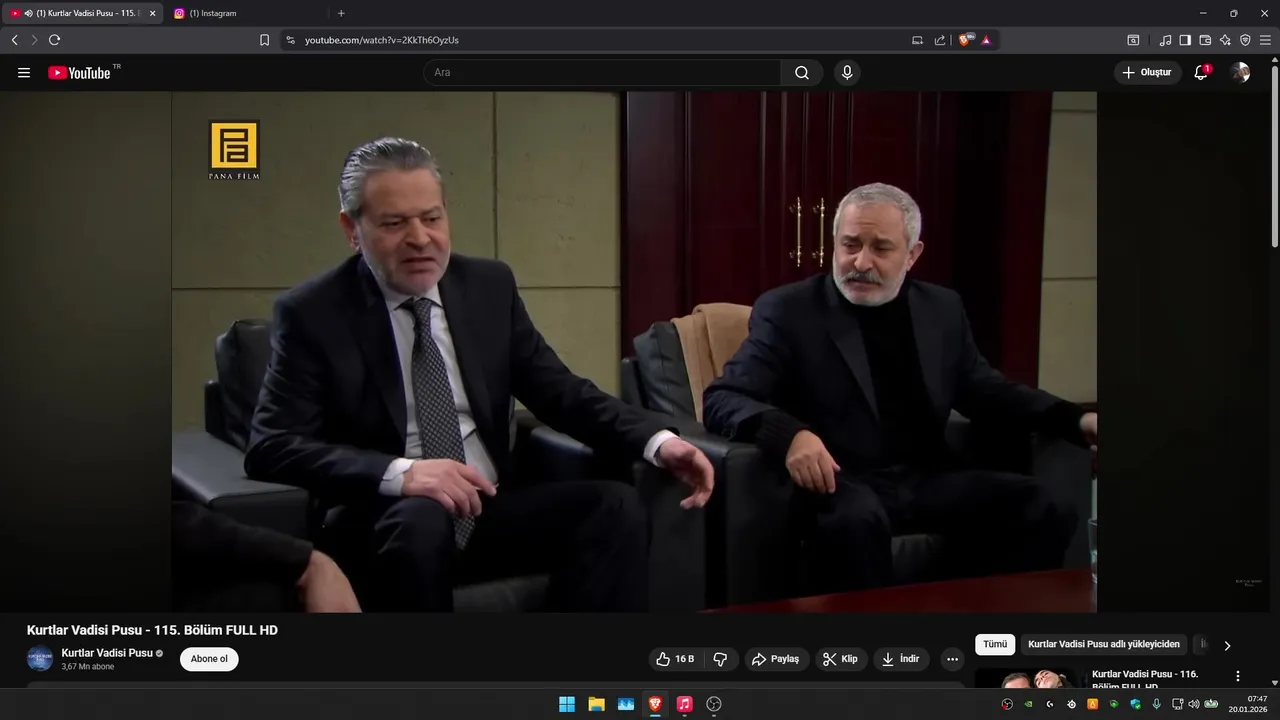1280x720 pixels.
Task: Dislike the video
Action: [720, 659]
